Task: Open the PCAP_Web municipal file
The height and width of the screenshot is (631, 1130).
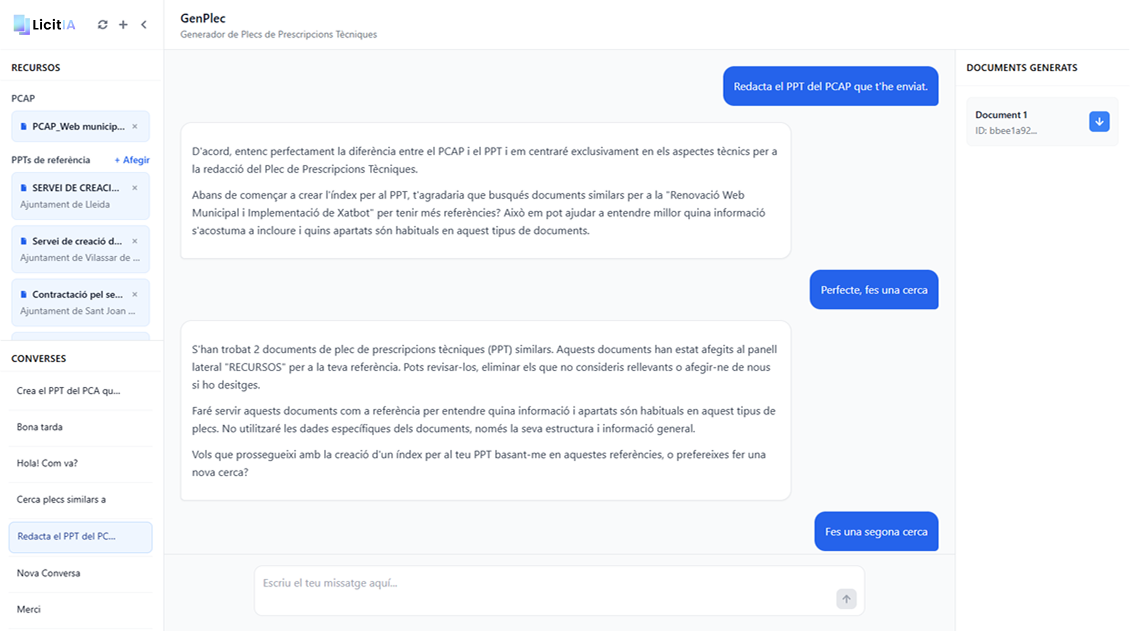Action: (75, 127)
